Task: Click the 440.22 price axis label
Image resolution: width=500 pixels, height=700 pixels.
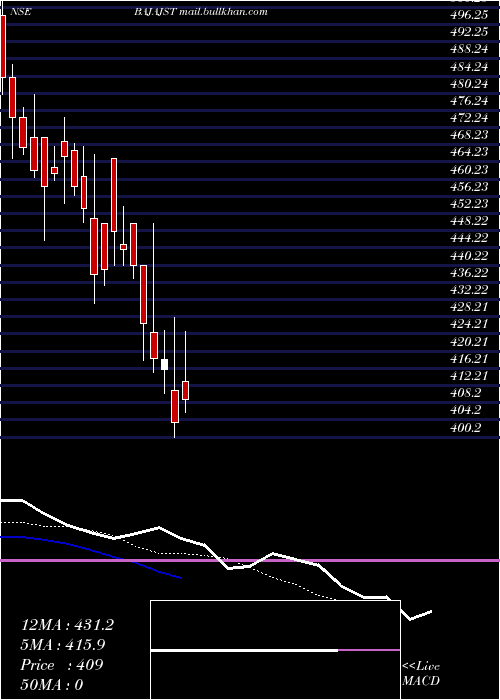Action: pyautogui.click(x=469, y=256)
